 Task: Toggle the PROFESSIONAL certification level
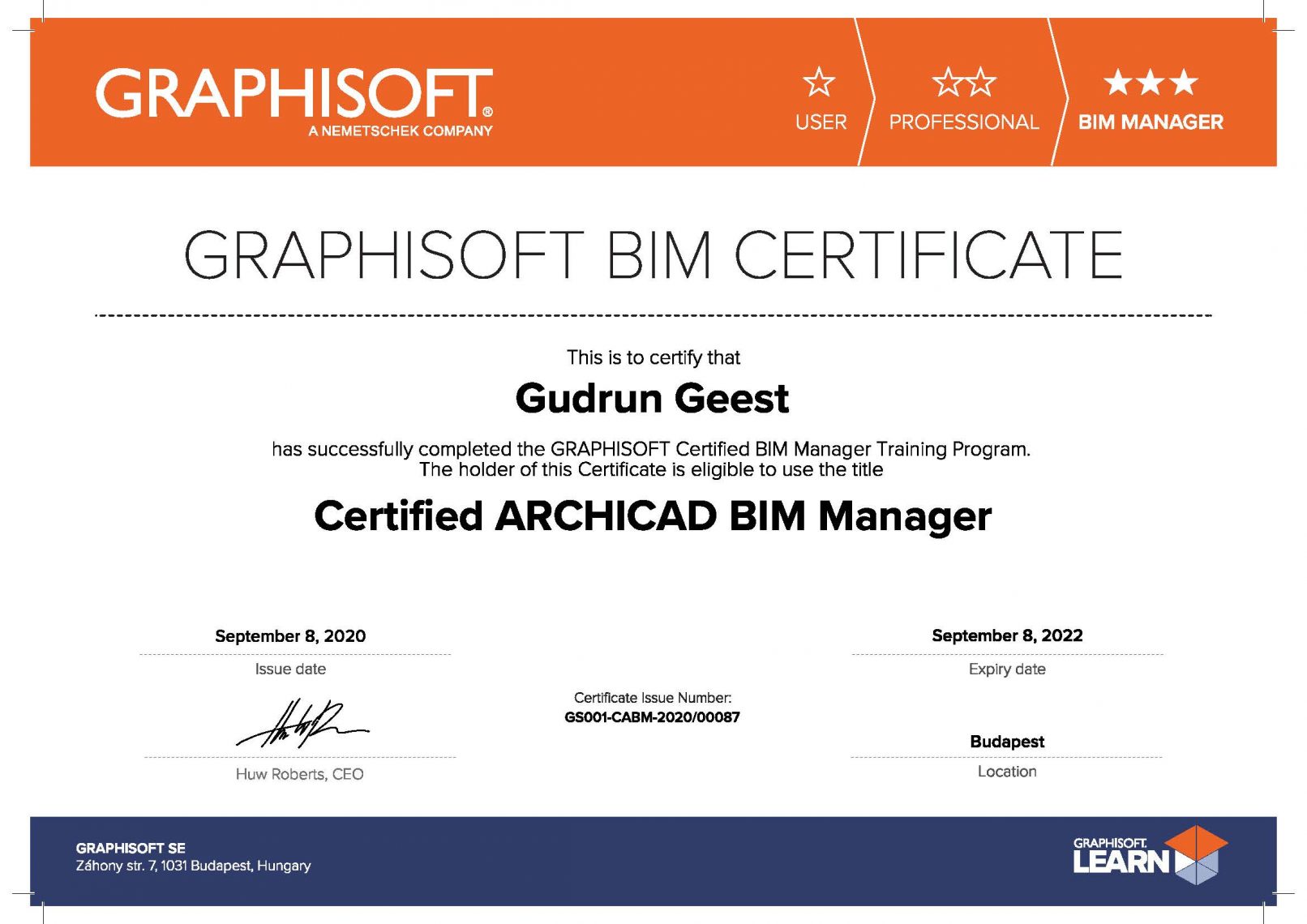(963, 101)
